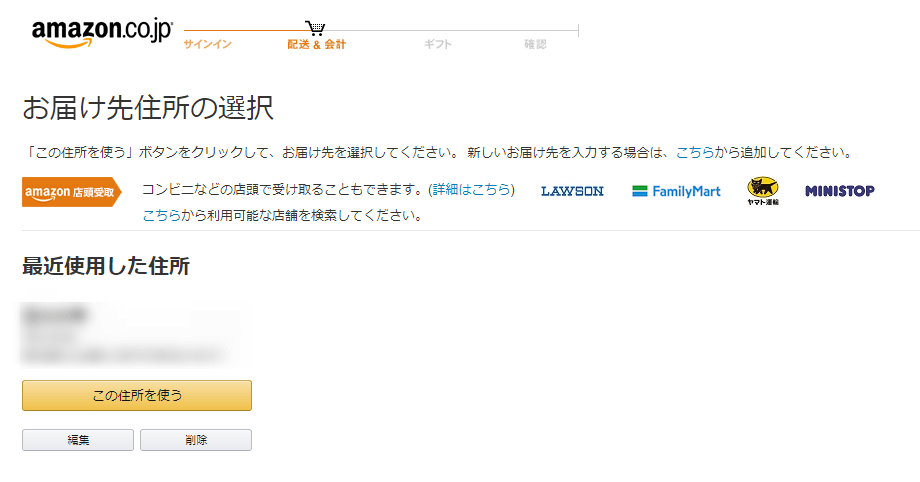
Task: Click the Amazon 店頭受取 orange badge
Action: pyautogui.click(x=72, y=192)
